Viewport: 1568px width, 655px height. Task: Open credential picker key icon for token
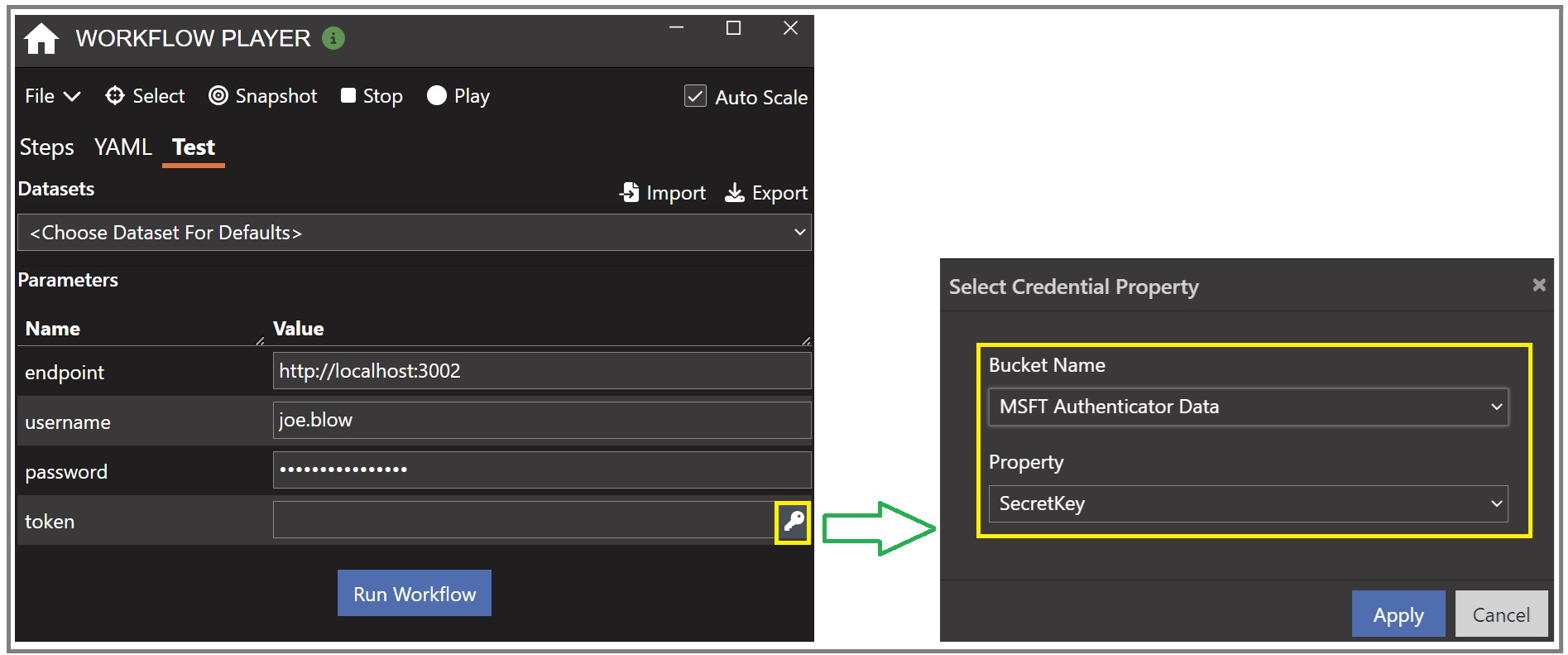click(793, 522)
